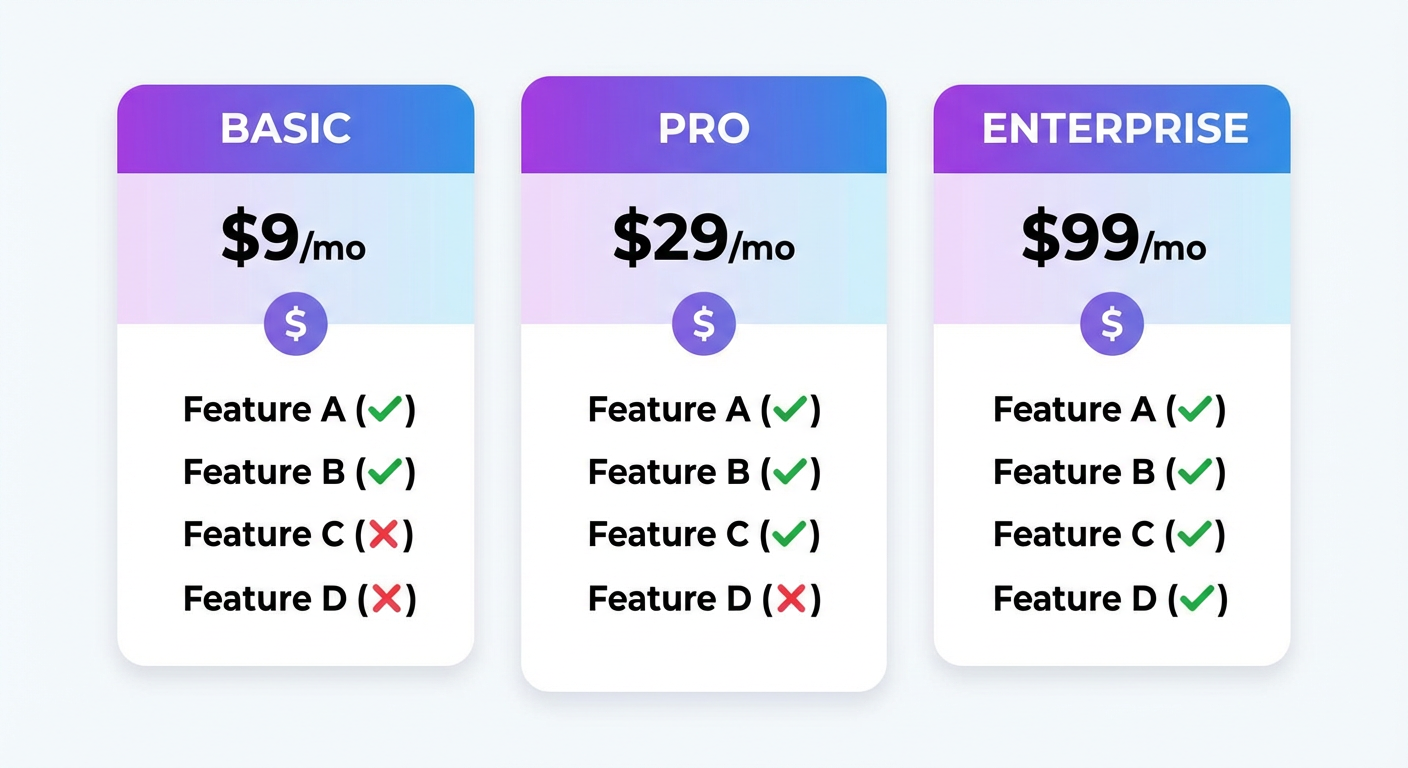
Task: Click the dollar icon on Basic plan
Action: click(x=296, y=324)
